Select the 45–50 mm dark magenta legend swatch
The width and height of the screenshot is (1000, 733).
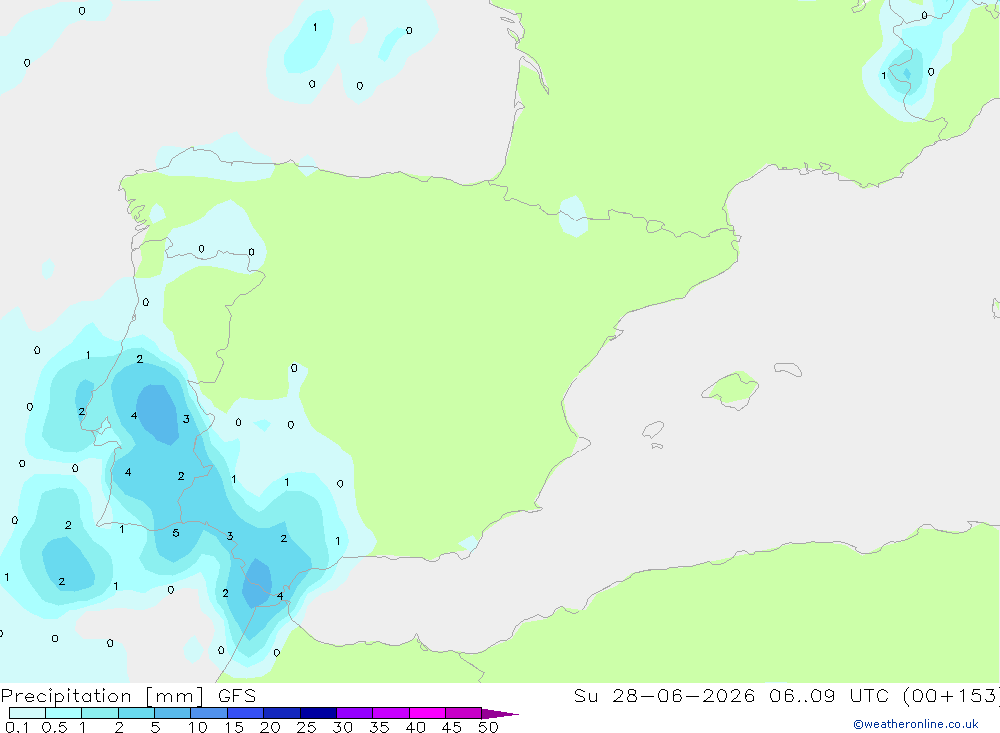coord(464,713)
